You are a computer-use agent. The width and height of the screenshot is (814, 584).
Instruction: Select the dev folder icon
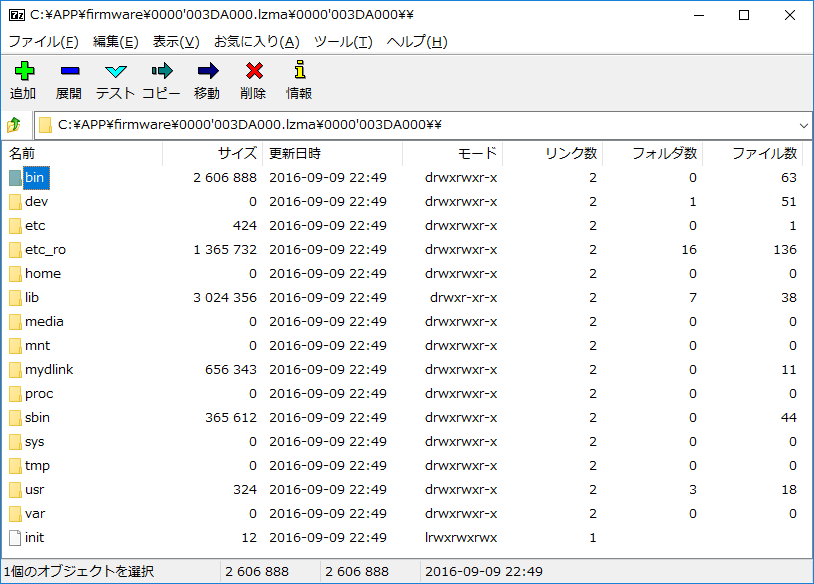(15, 201)
